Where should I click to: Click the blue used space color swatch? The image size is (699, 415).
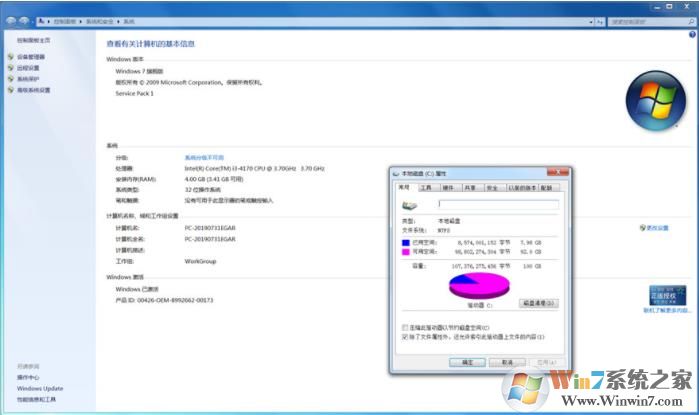point(406,242)
